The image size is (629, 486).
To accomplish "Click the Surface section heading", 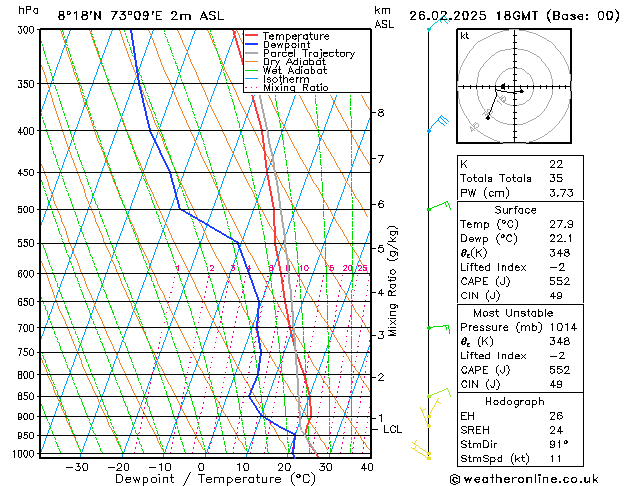I will 515,210.
